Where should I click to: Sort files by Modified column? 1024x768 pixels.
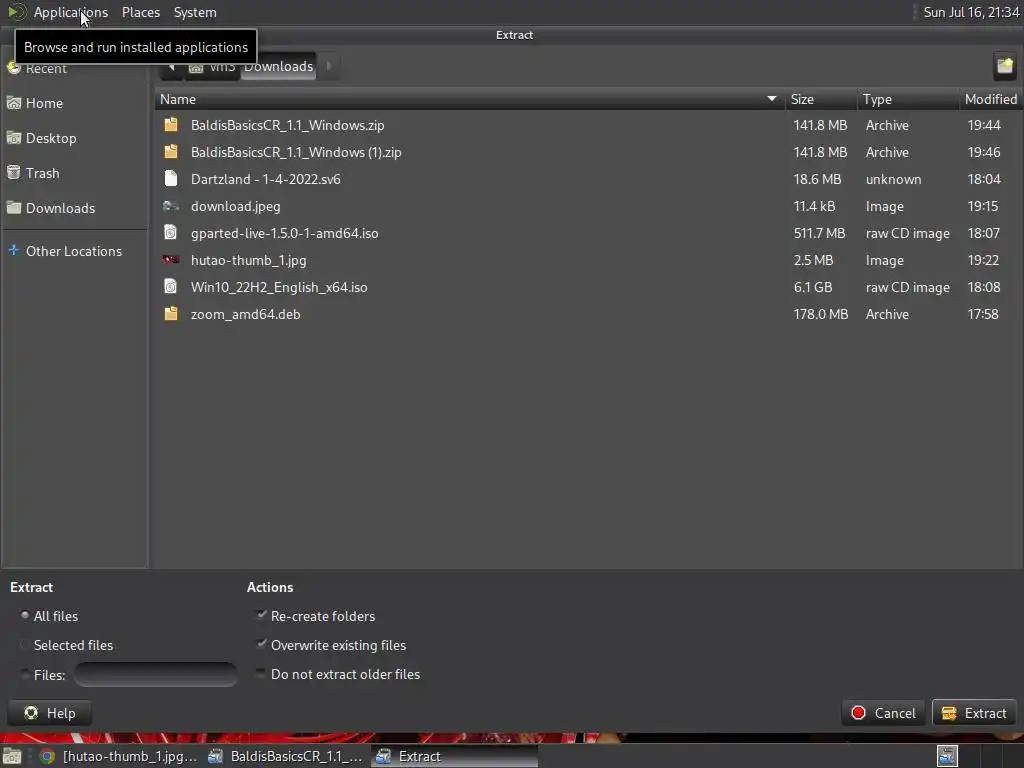990,99
